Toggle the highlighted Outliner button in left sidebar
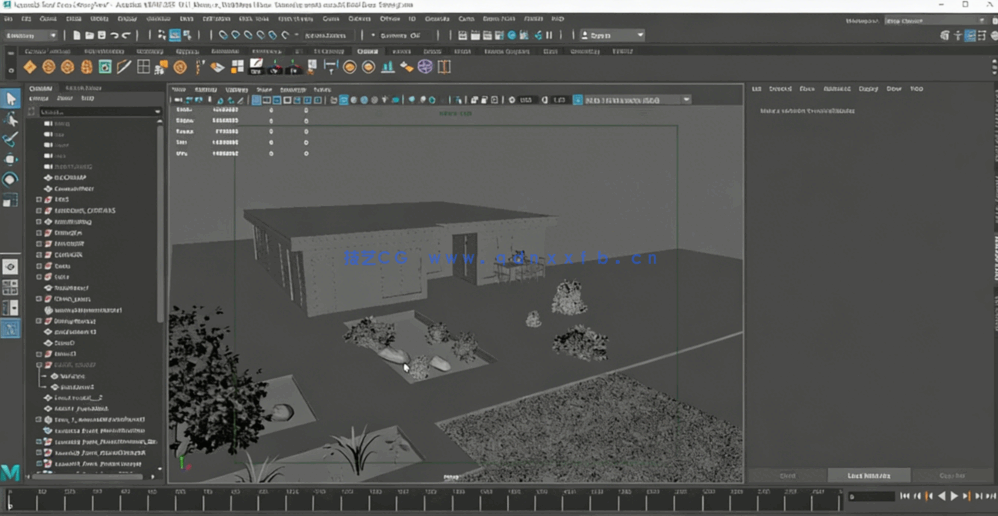This screenshot has height=516, width=998. click(10, 328)
